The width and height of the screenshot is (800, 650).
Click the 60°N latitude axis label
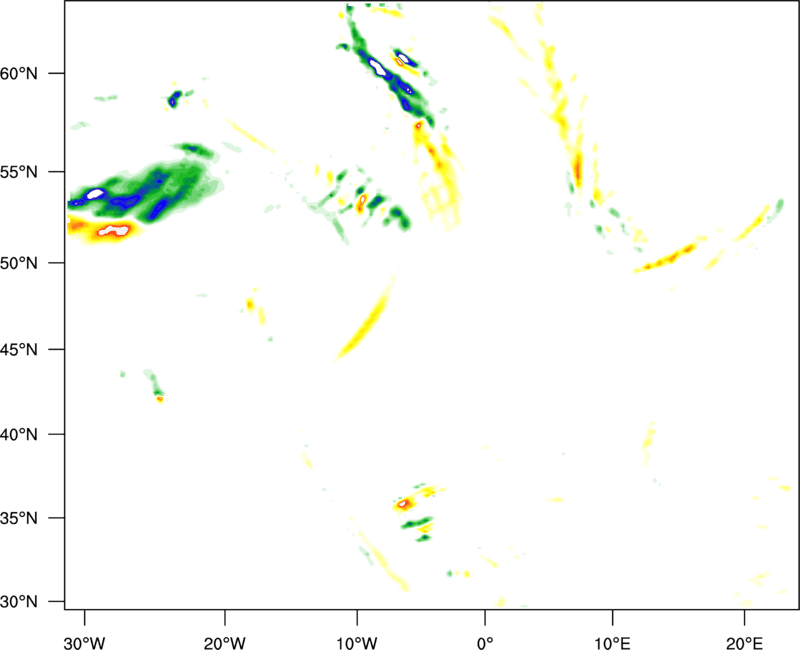(x=19, y=73)
